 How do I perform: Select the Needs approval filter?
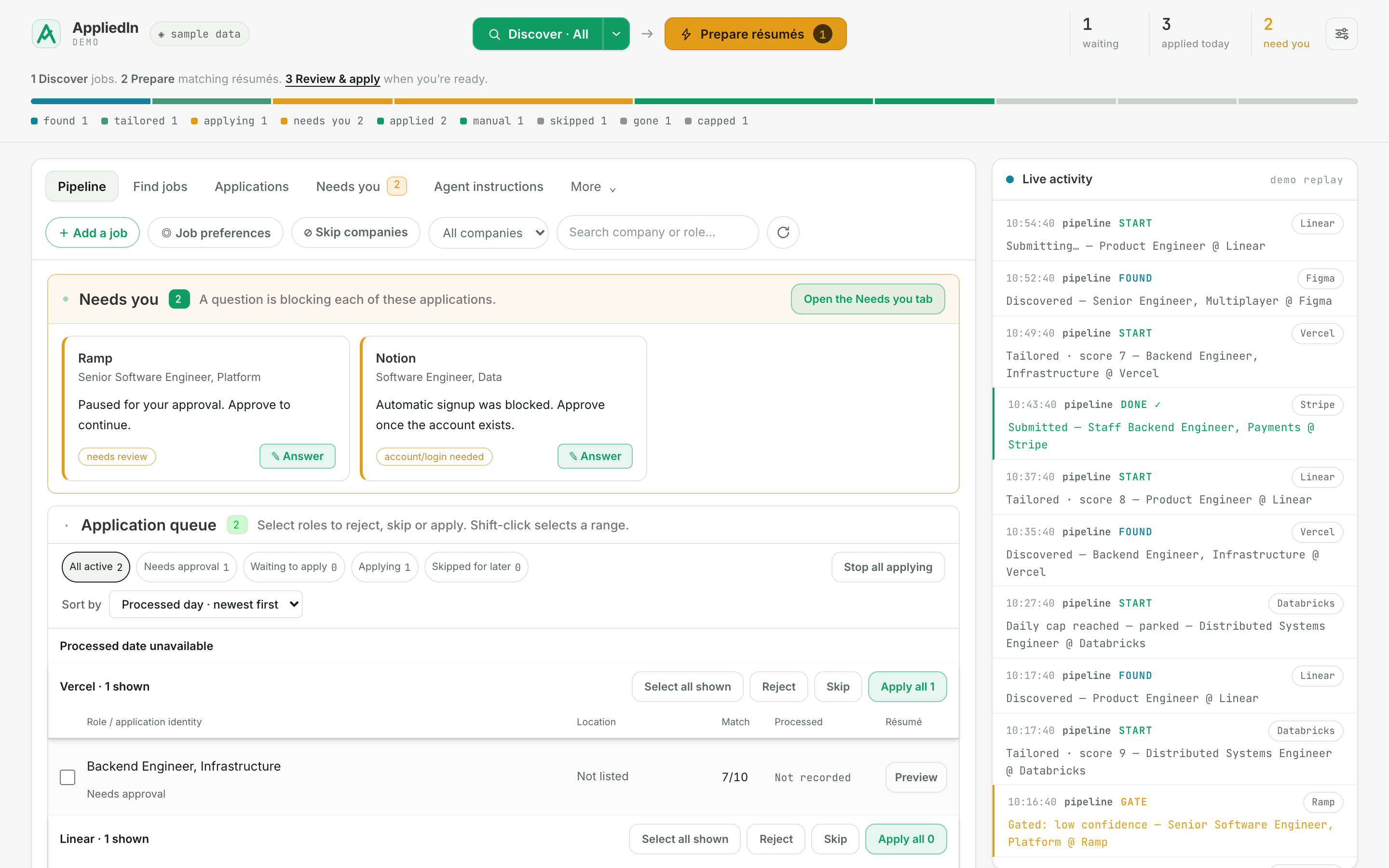point(187,567)
